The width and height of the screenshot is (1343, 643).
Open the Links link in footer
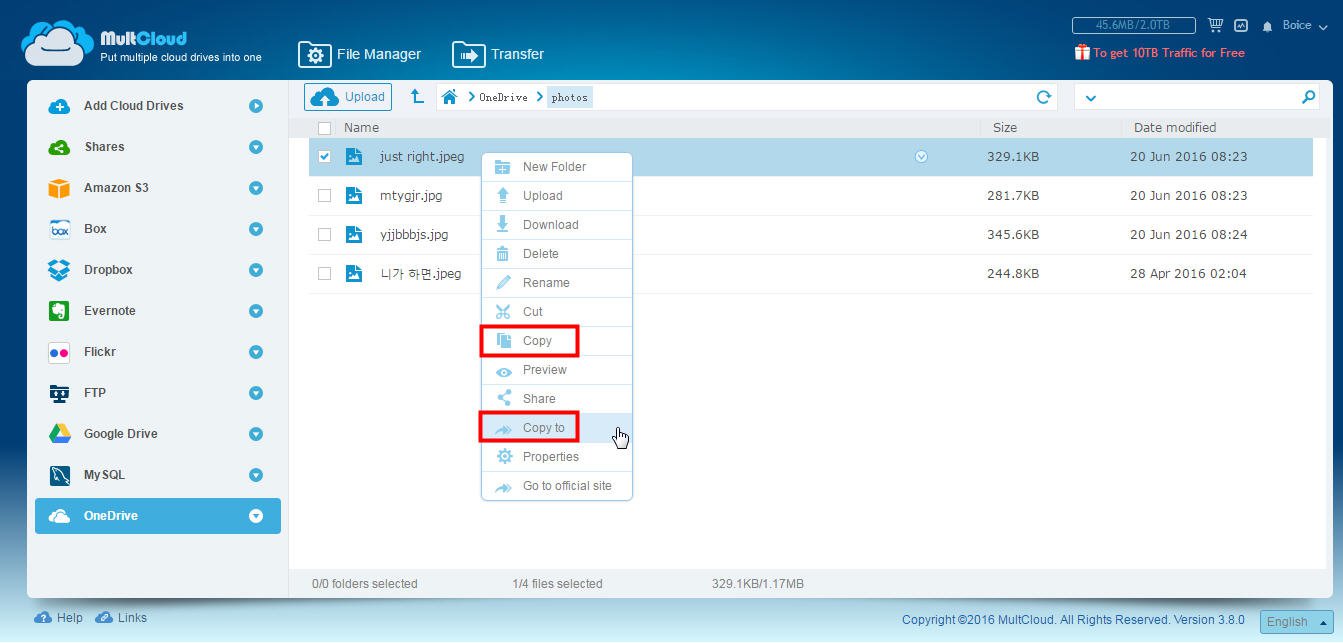point(121,618)
